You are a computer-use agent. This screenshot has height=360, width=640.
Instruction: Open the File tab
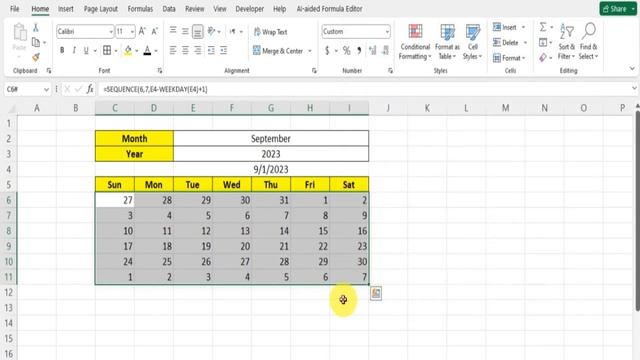click(15, 9)
